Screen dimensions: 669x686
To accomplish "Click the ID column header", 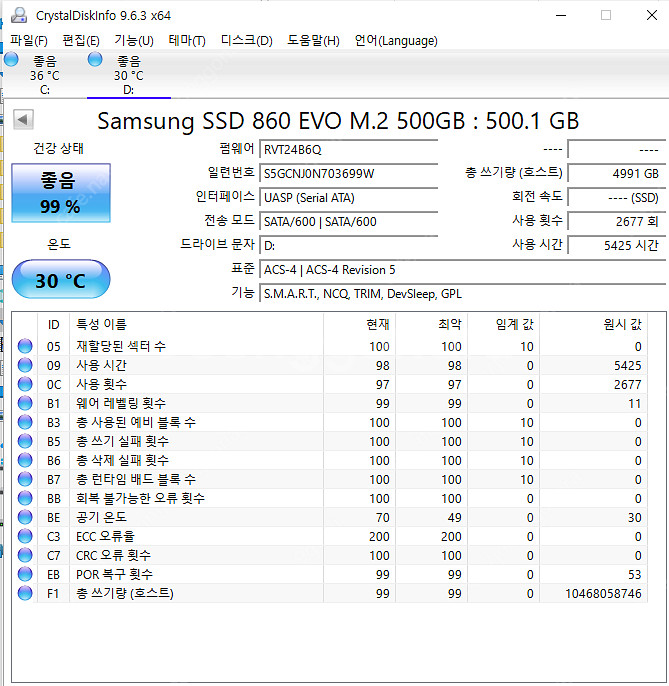I will coord(53,324).
